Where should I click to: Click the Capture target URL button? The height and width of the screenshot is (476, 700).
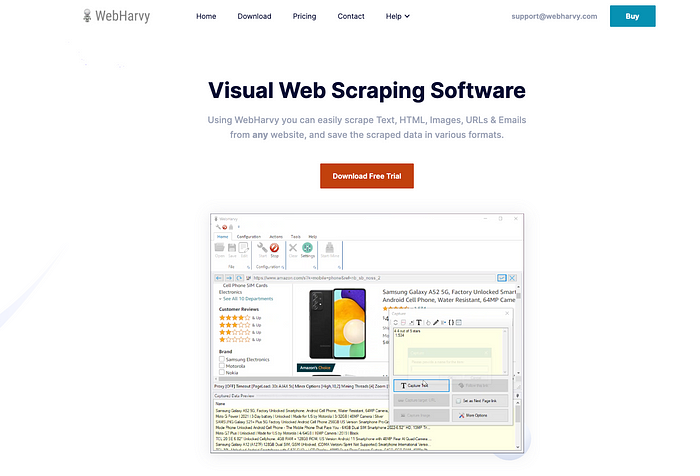point(421,401)
